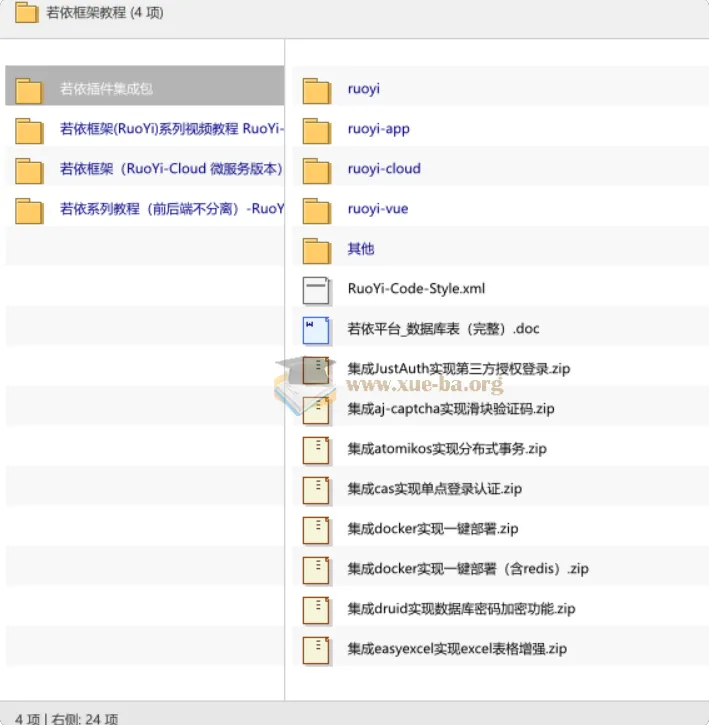Screen dimensions: 709x725
Task: Select 集成atomikos实现分布式事务.zip file name
Action: pos(447,449)
